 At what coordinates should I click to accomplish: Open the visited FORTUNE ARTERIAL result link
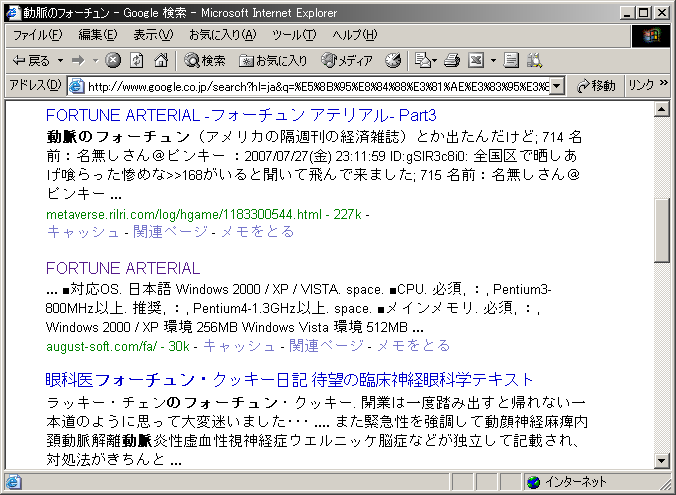(123, 268)
